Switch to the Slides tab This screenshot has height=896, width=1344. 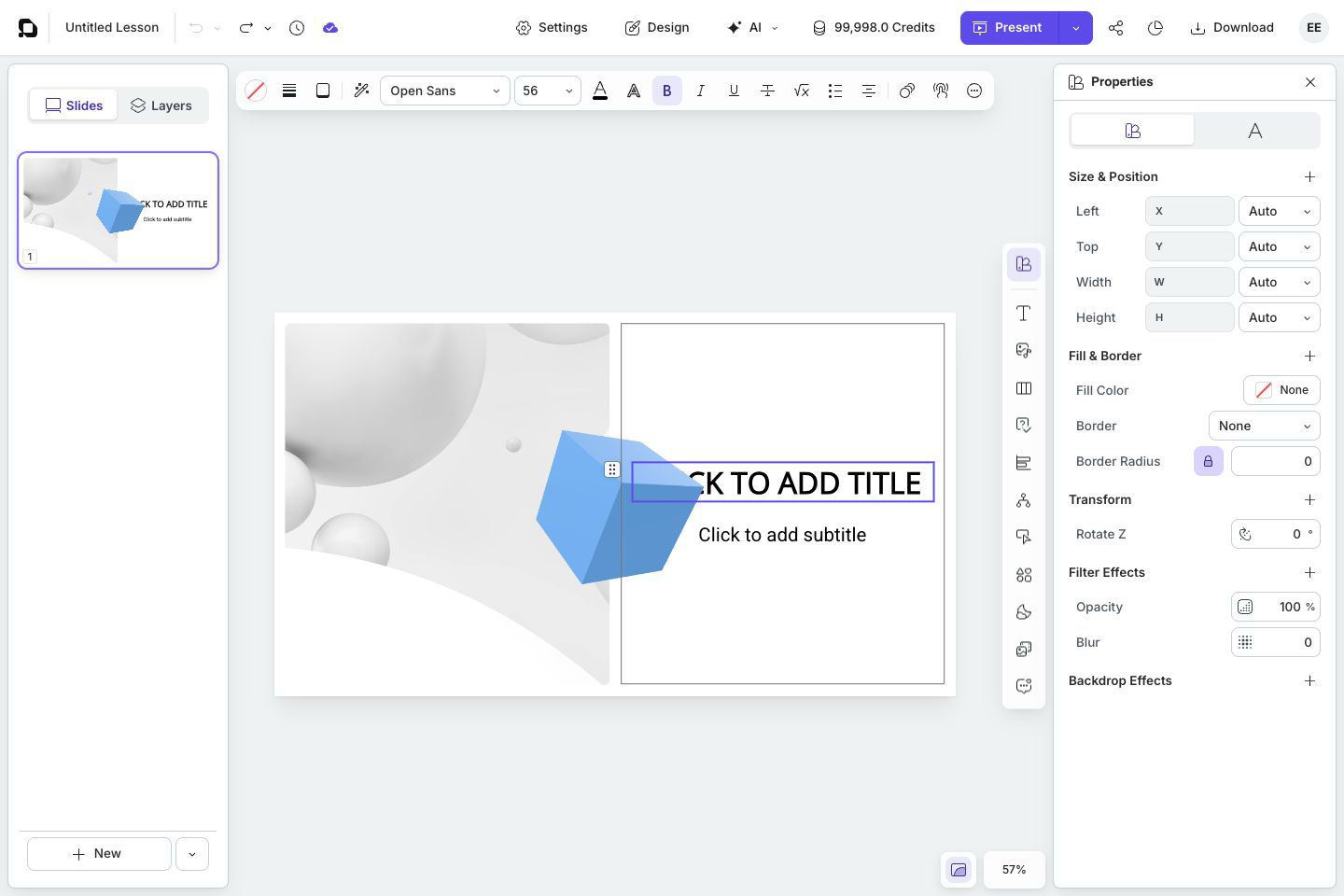(74, 105)
